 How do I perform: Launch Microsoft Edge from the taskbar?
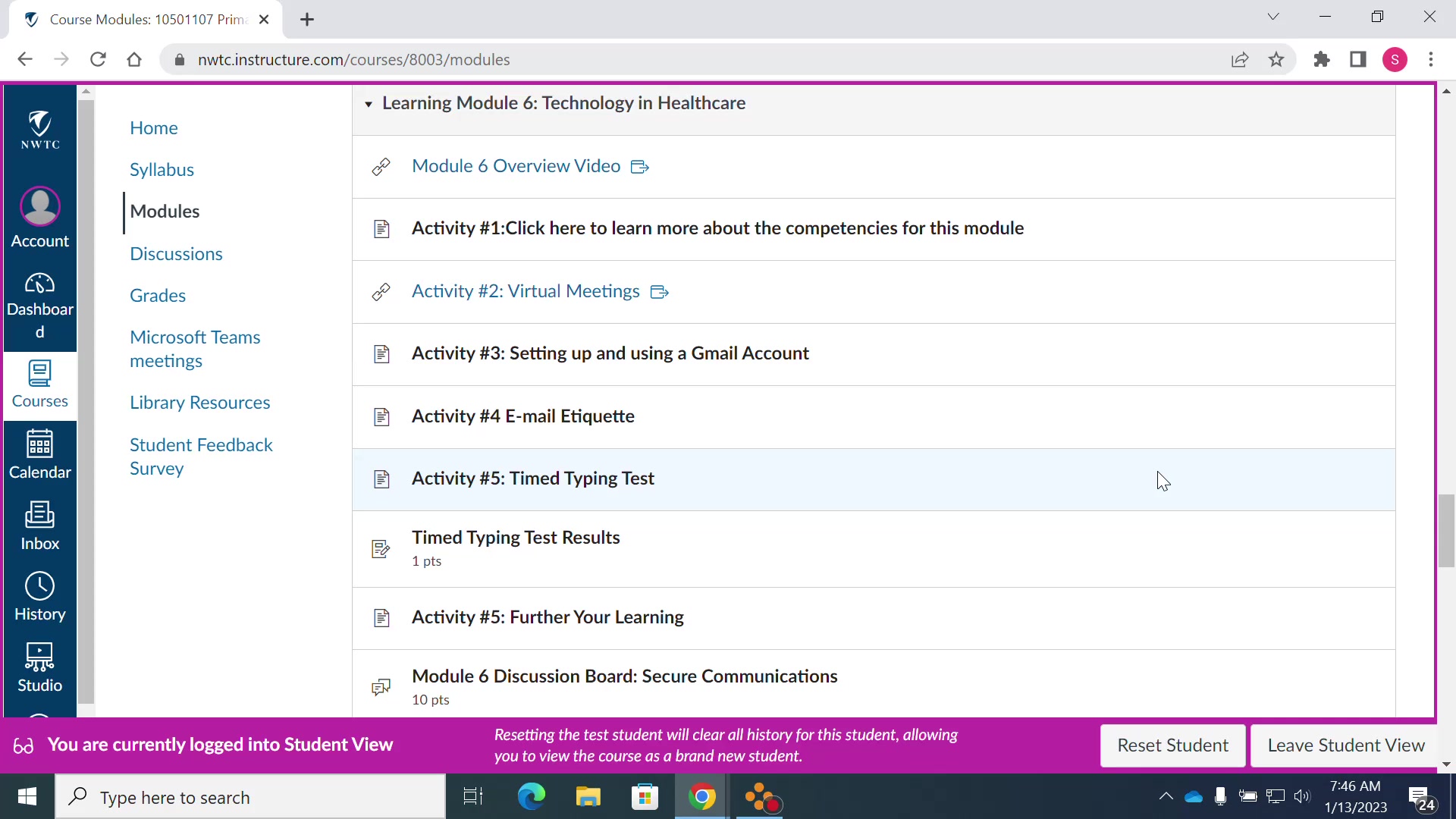(x=531, y=797)
